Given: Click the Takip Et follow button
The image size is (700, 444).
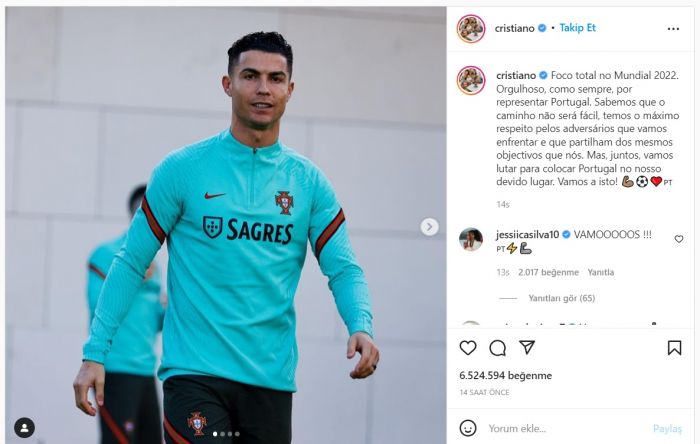Looking at the screenshot, I should coord(578,28).
